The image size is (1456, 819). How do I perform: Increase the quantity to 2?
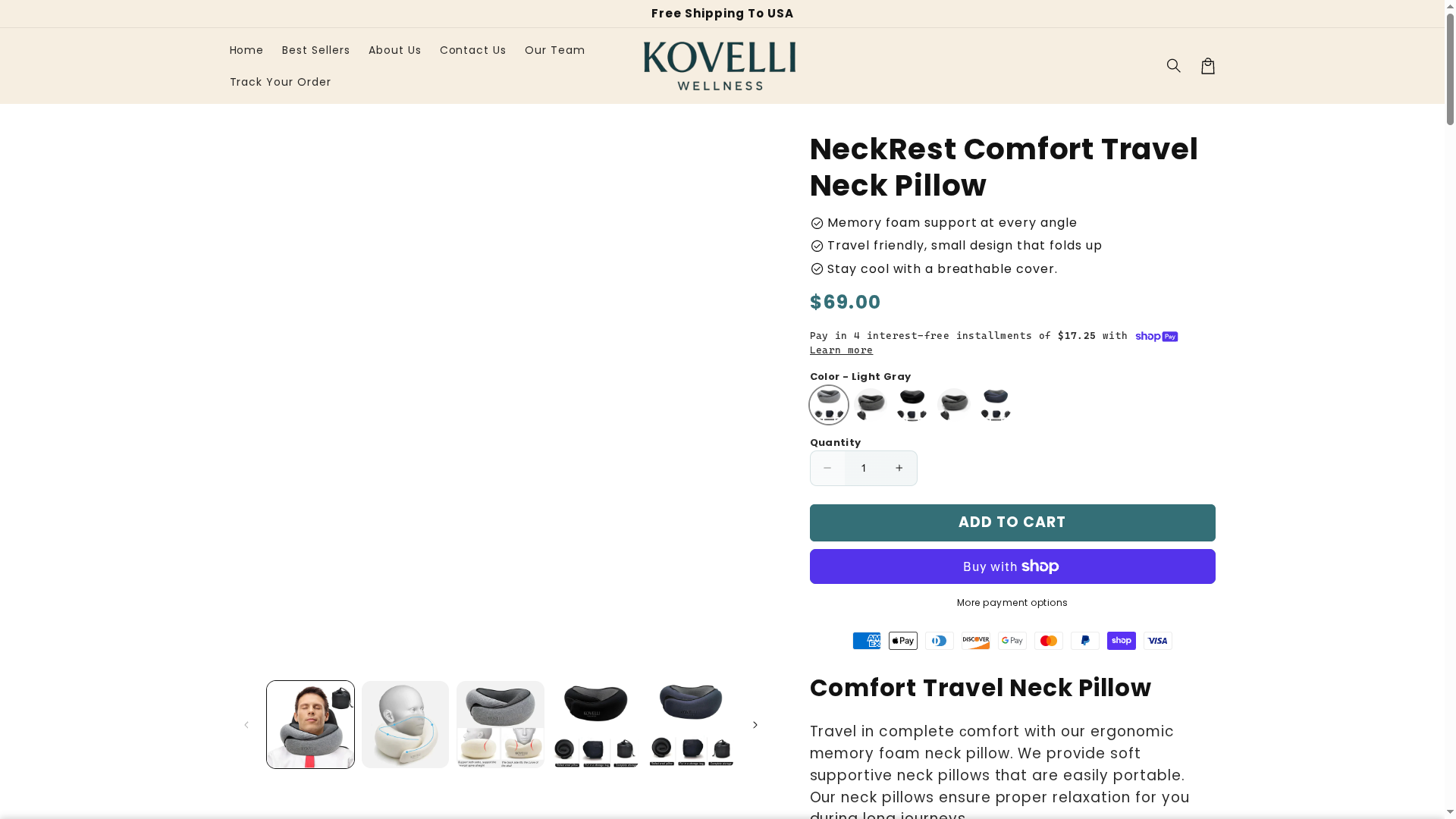(x=899, y=468)
